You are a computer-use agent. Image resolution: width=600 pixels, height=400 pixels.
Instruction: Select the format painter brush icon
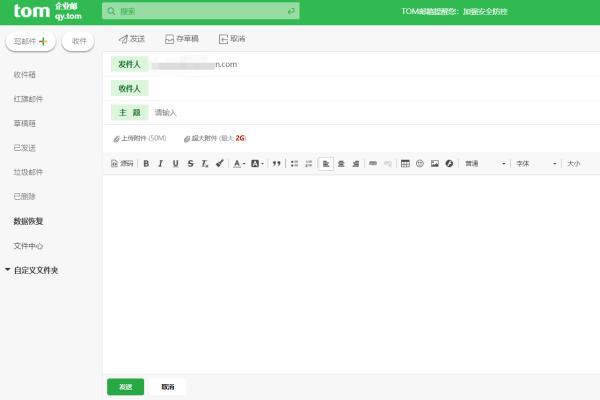pyautogui.click(x=220, y=164)
